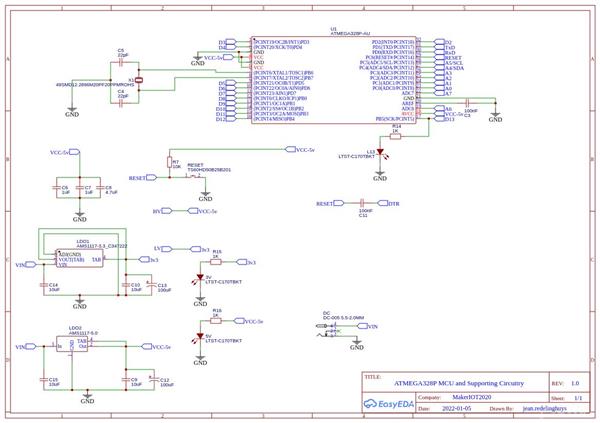Select the U1 ATMEGA328P-AU chip body
Viewport: 600px width, 423px height.
tap(333, 80)
